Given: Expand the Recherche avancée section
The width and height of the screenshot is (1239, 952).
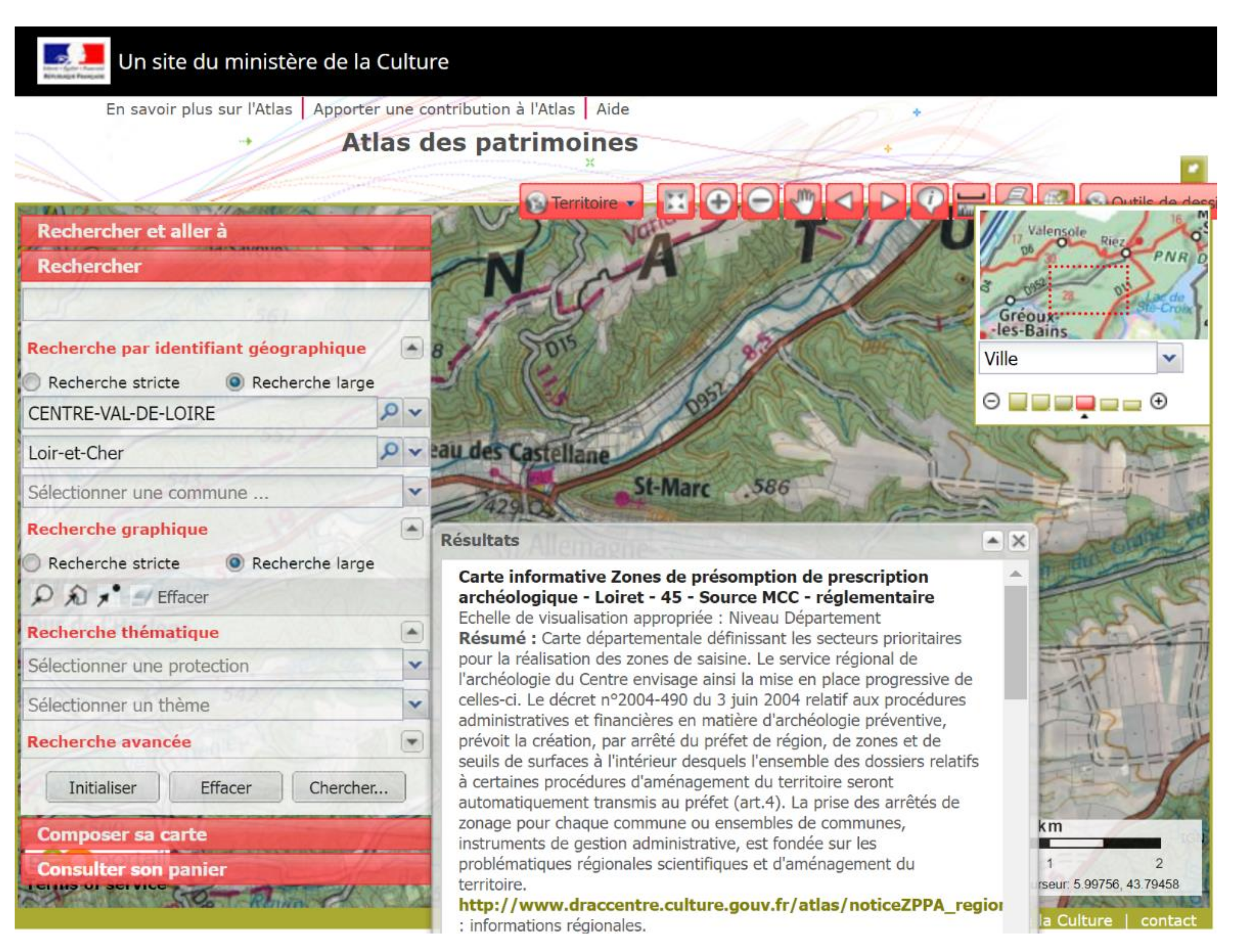Looking at the screenshot, I should click(412, 741).
